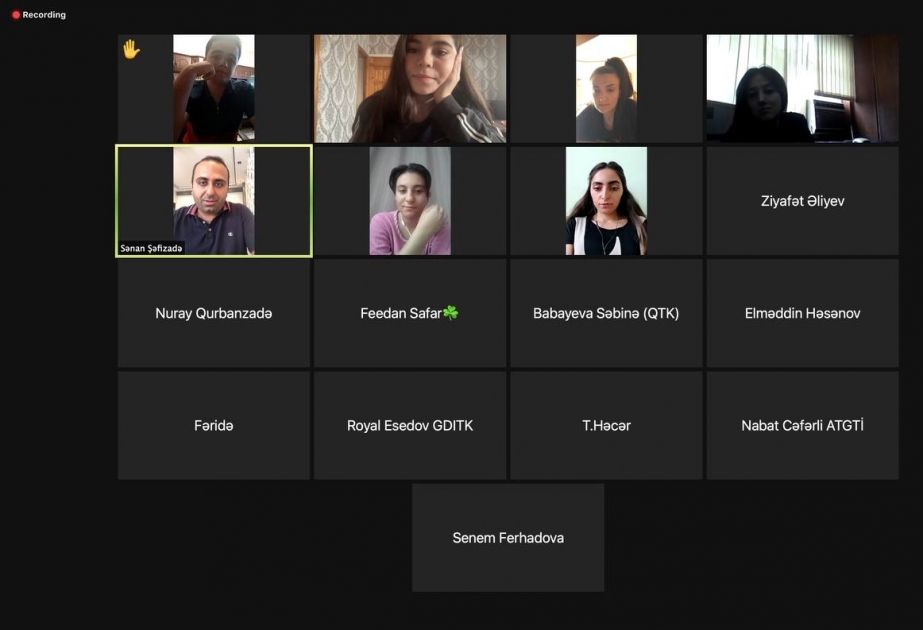Viewport: 923px width, 630px height.
Task: Select video of woman in pink cardigan
Action: [x=410, y=201]
